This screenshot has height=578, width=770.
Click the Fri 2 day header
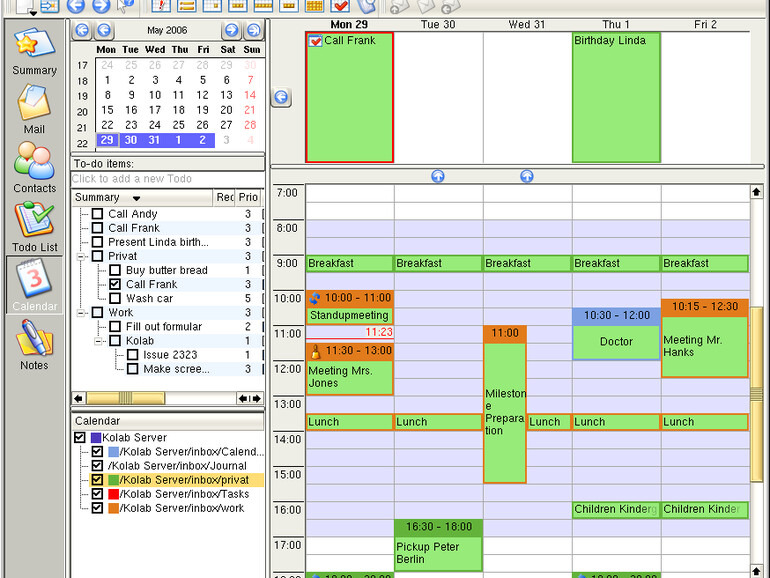705,25
